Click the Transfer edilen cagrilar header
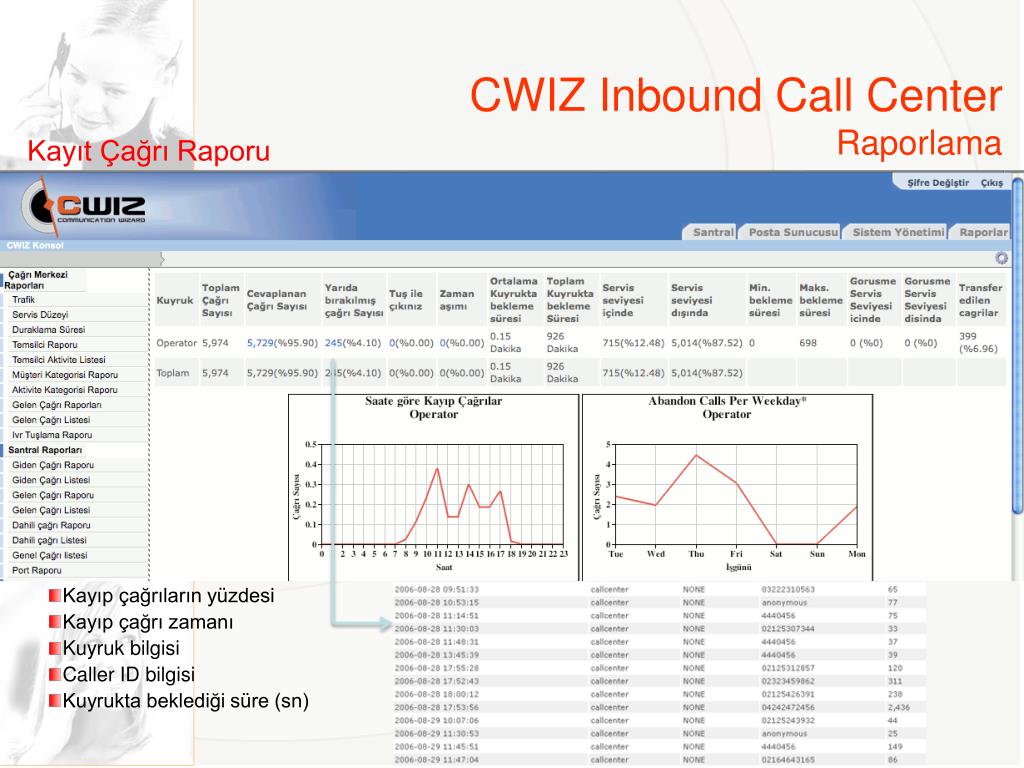The image size is (1024, 768). coord(980,300)
